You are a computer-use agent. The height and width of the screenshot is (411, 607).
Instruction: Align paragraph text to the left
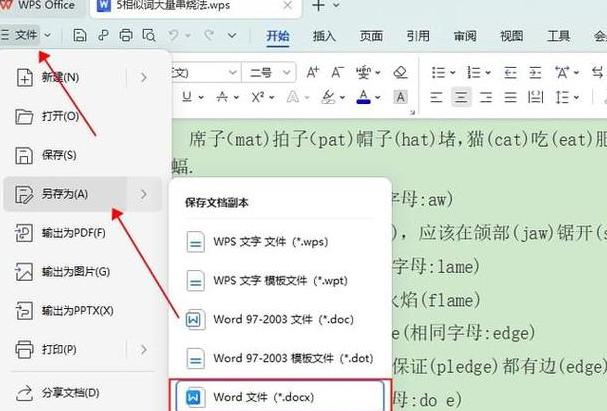436,97
